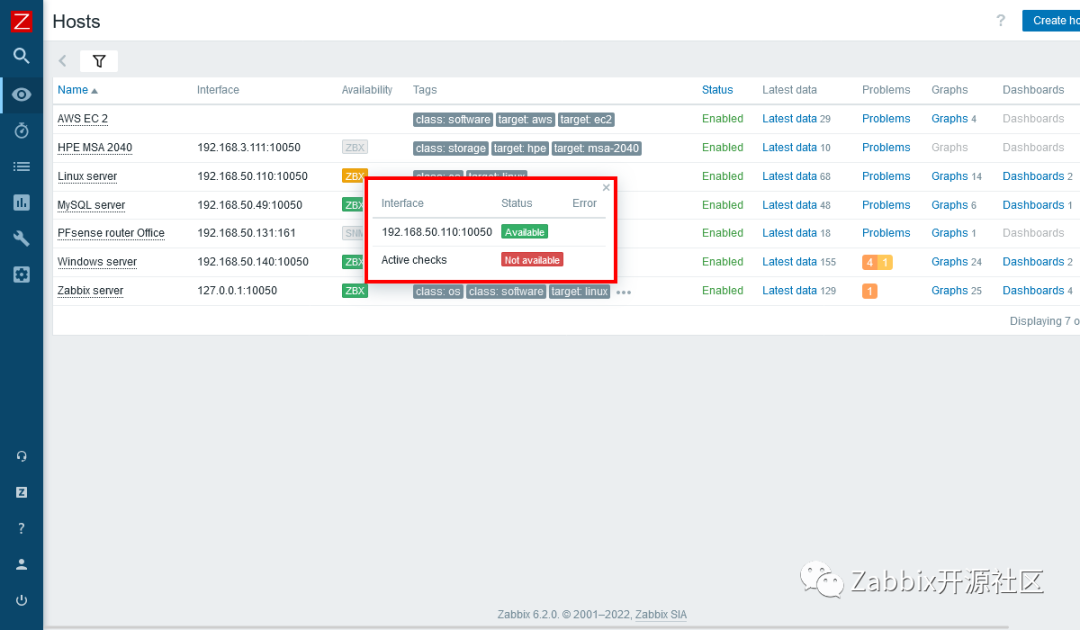
Task: Click the left chevron beside the filter
Action: [63, 61]
